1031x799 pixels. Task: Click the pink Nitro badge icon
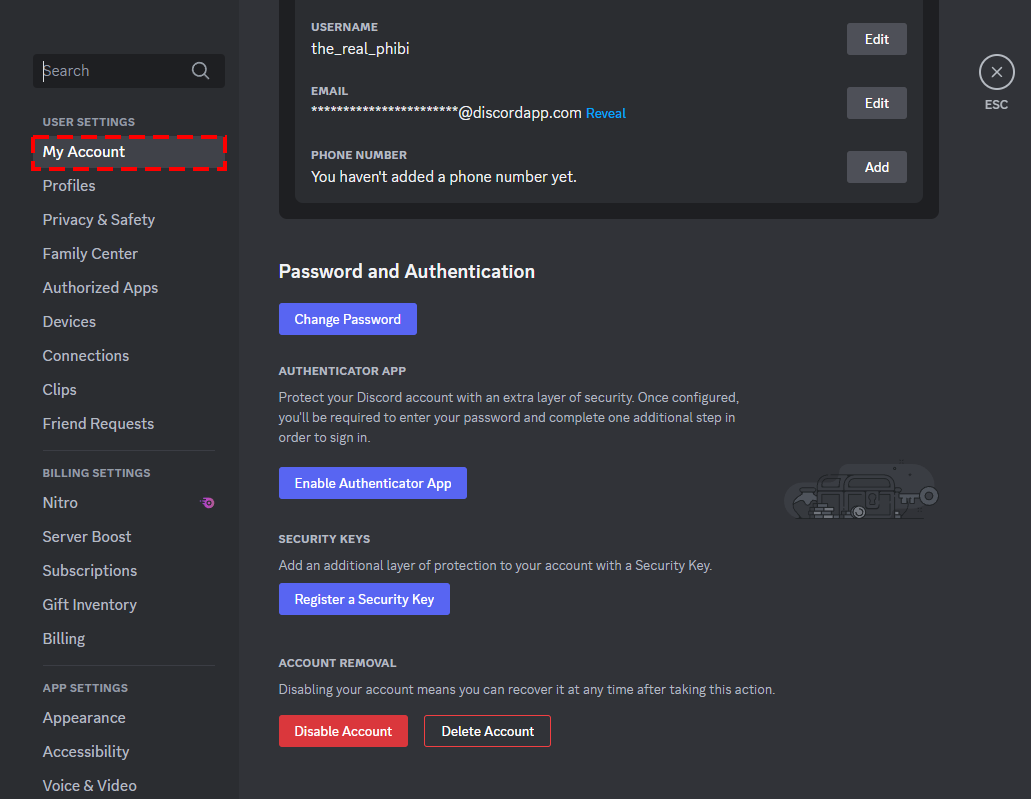207,502
